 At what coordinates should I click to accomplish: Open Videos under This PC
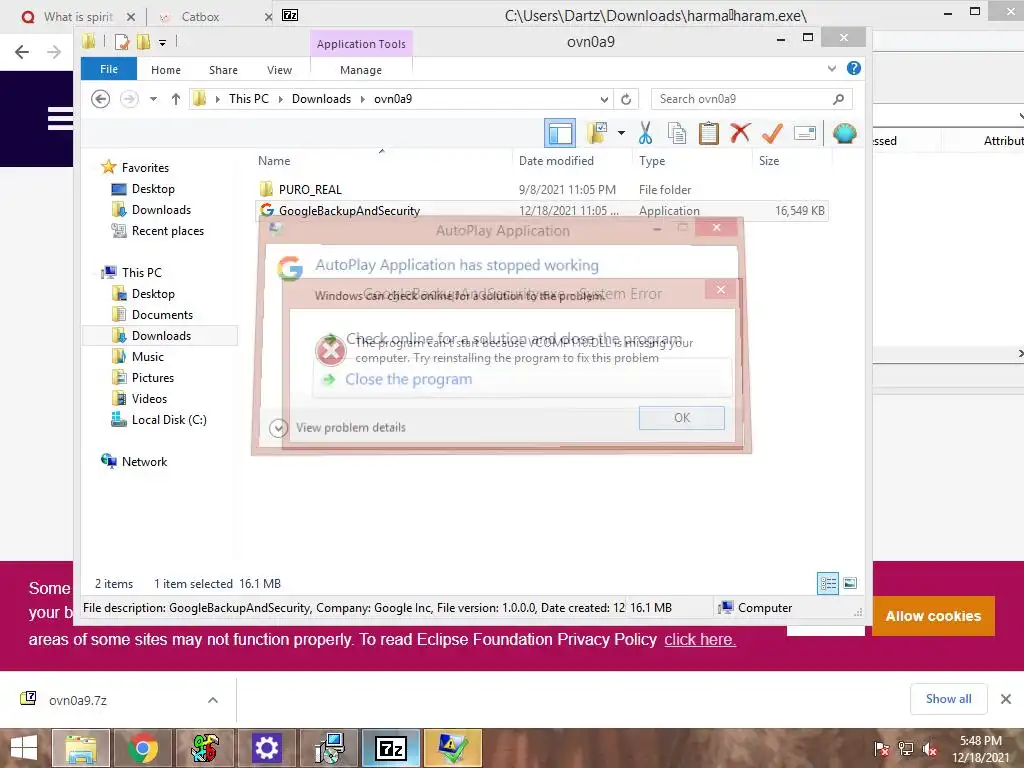click(x=149, y=398)
